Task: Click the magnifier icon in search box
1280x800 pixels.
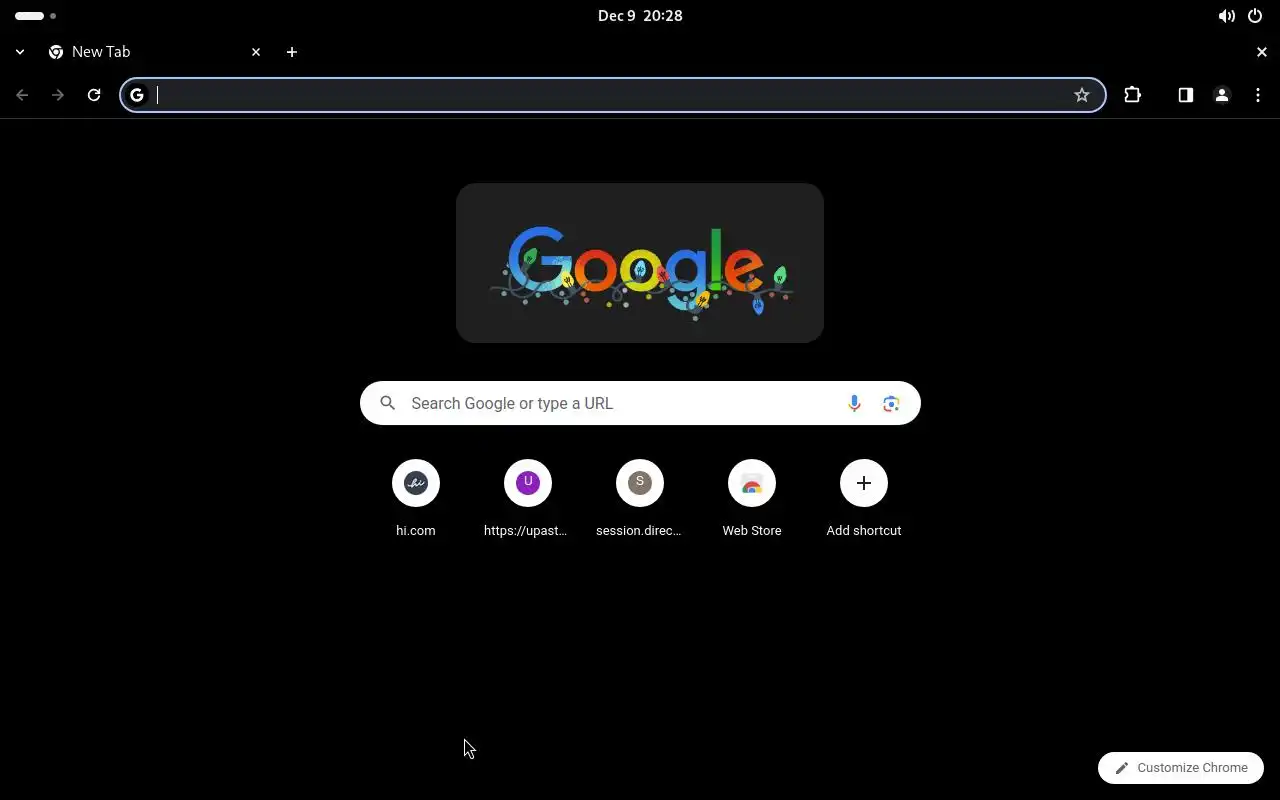Action: [x=387, y=403]
